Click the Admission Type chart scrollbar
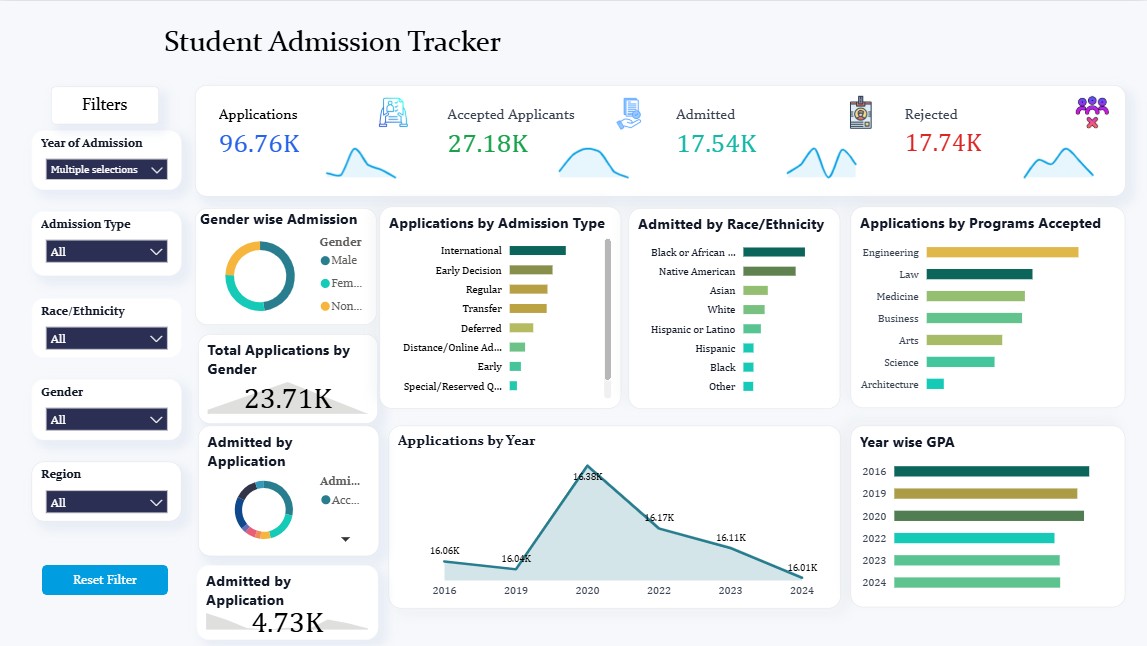 607,309
